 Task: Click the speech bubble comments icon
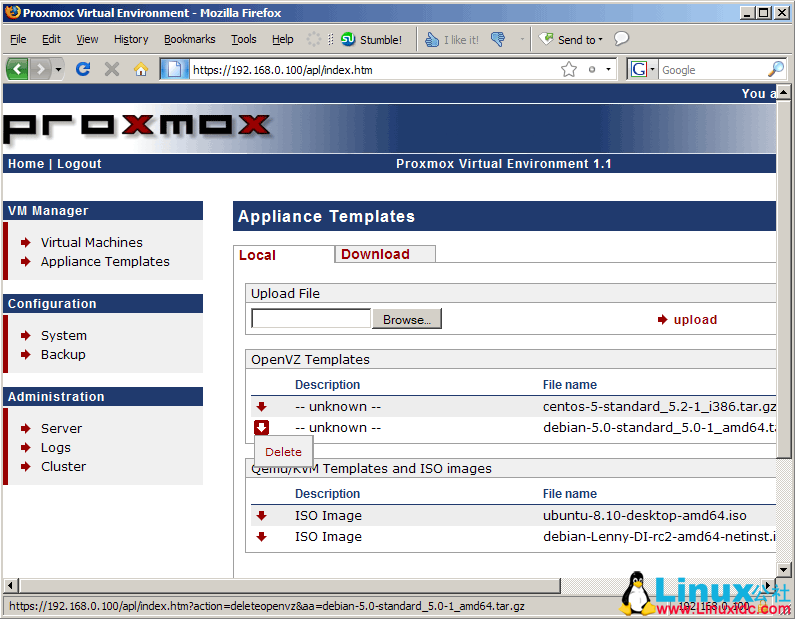click(x=621, y=39)
